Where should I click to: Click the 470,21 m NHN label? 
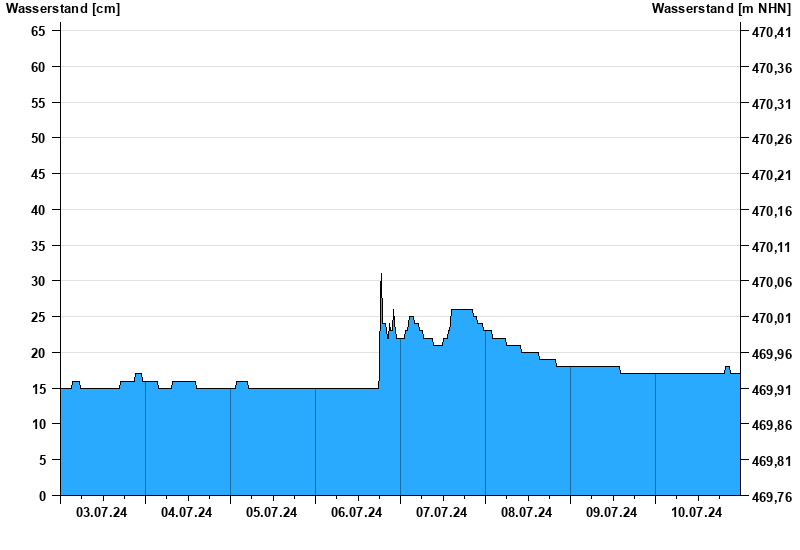[771, 175]
